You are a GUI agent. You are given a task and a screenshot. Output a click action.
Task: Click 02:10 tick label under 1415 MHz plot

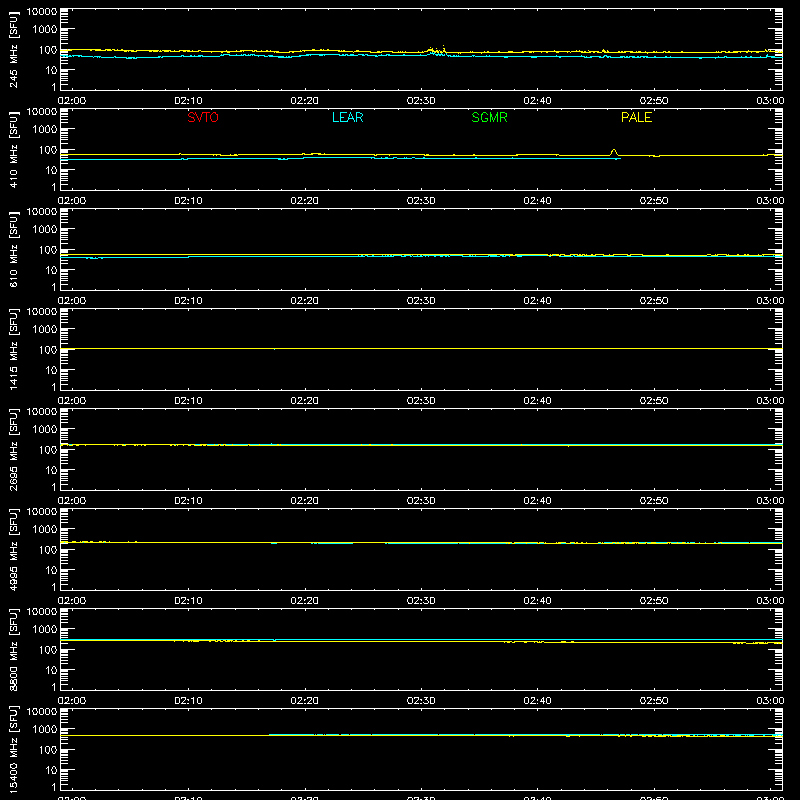coord(188,401)
